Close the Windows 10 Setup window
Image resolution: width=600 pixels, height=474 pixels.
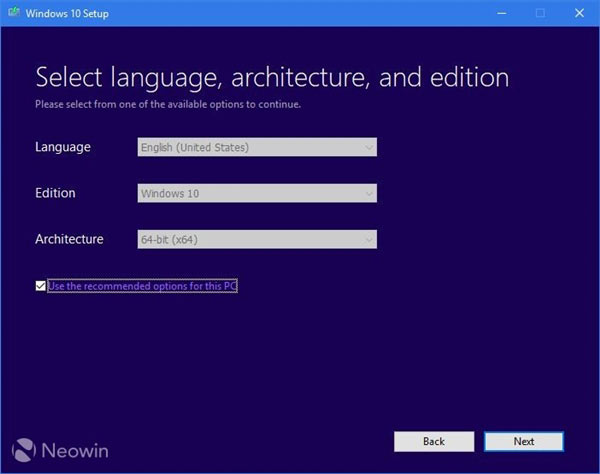tap(579, 13)
